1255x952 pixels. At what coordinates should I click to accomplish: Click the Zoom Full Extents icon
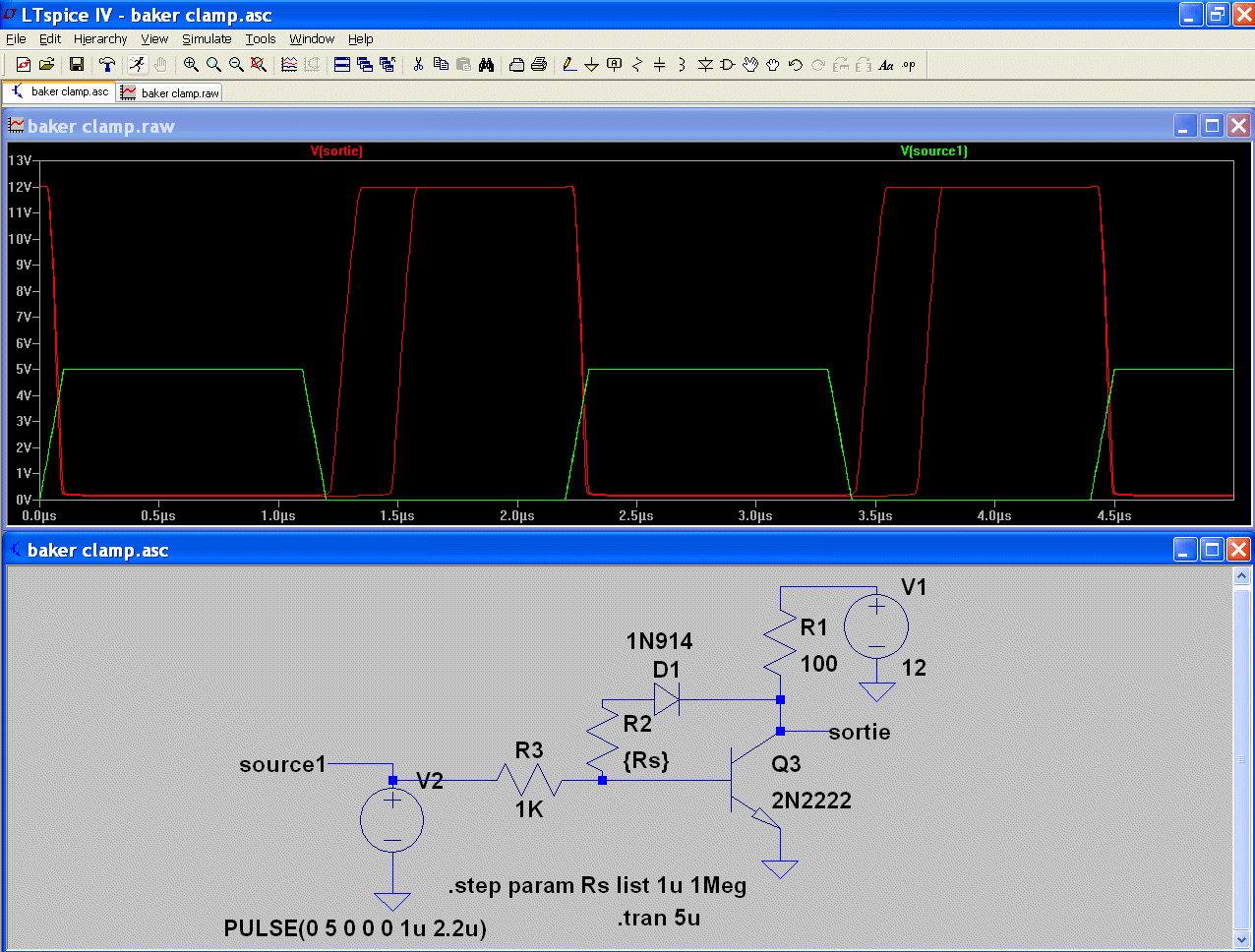pyautogui.click(x=259, y=65)
